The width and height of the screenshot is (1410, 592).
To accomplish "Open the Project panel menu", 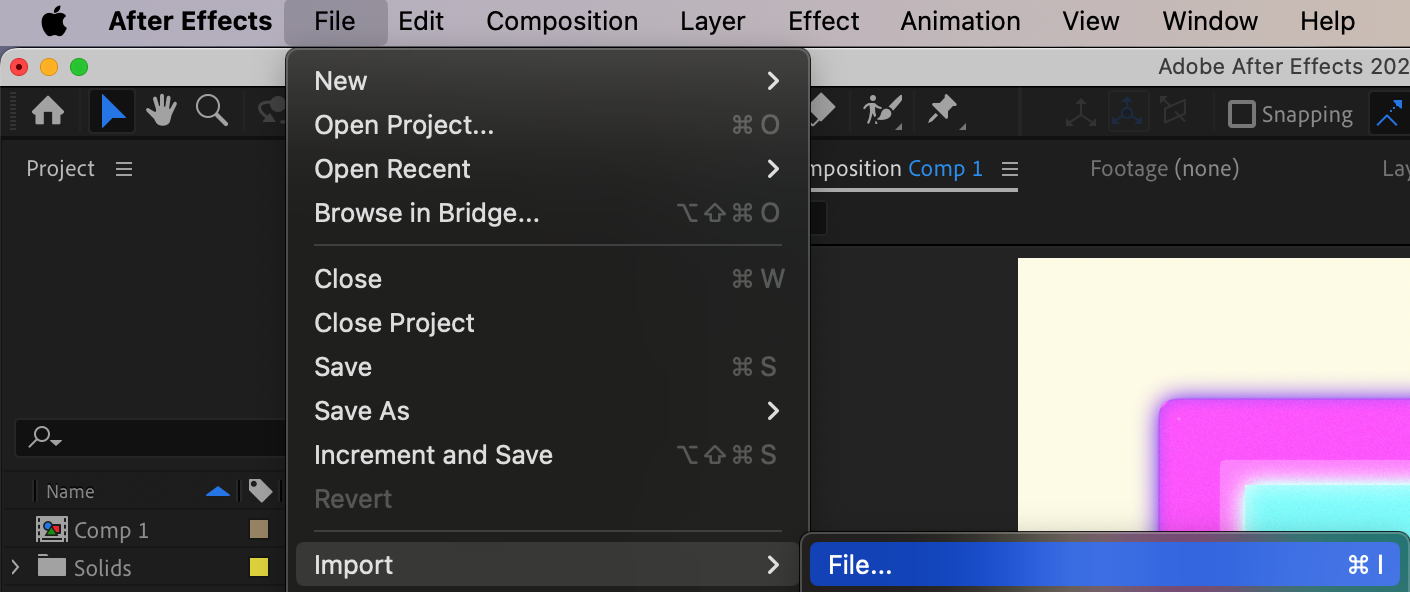I will (x=124, y=169).
